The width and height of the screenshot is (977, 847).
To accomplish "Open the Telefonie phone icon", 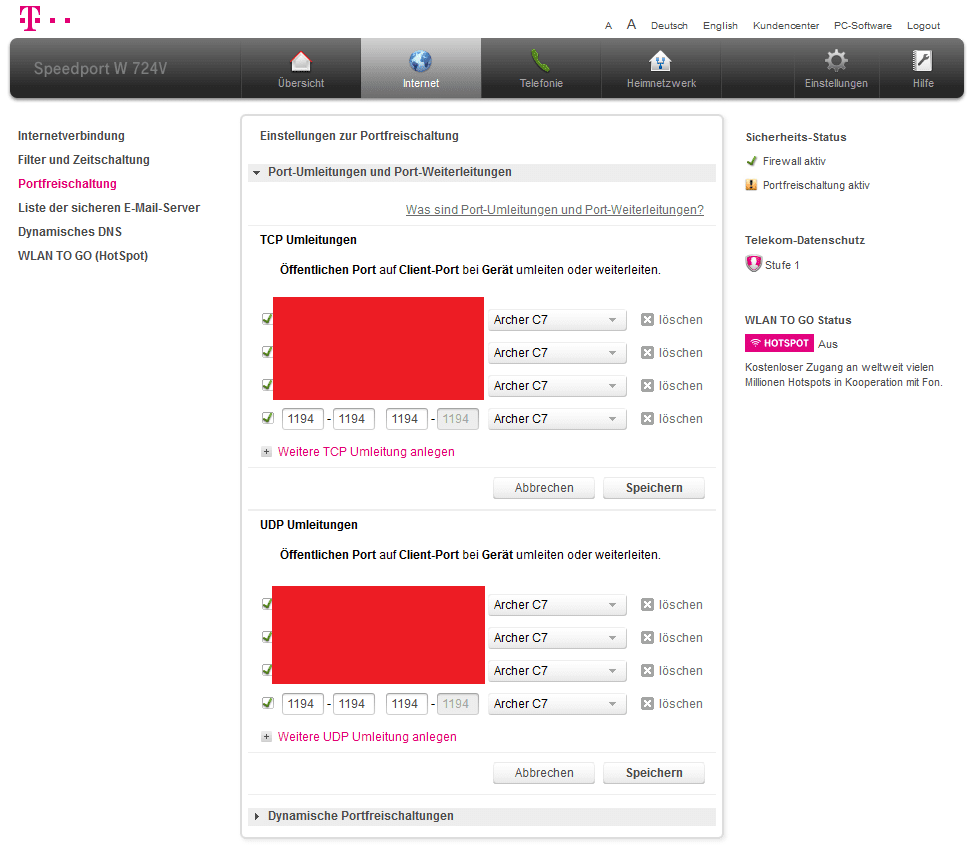I will (x=540, y=61).
